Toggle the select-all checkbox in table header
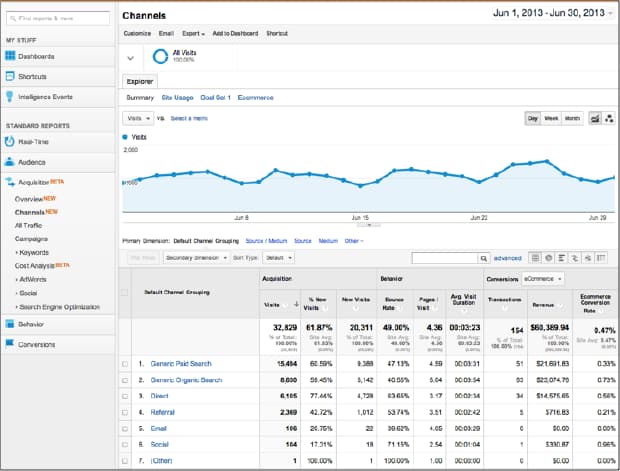620x471 pixels. (125, 292)
